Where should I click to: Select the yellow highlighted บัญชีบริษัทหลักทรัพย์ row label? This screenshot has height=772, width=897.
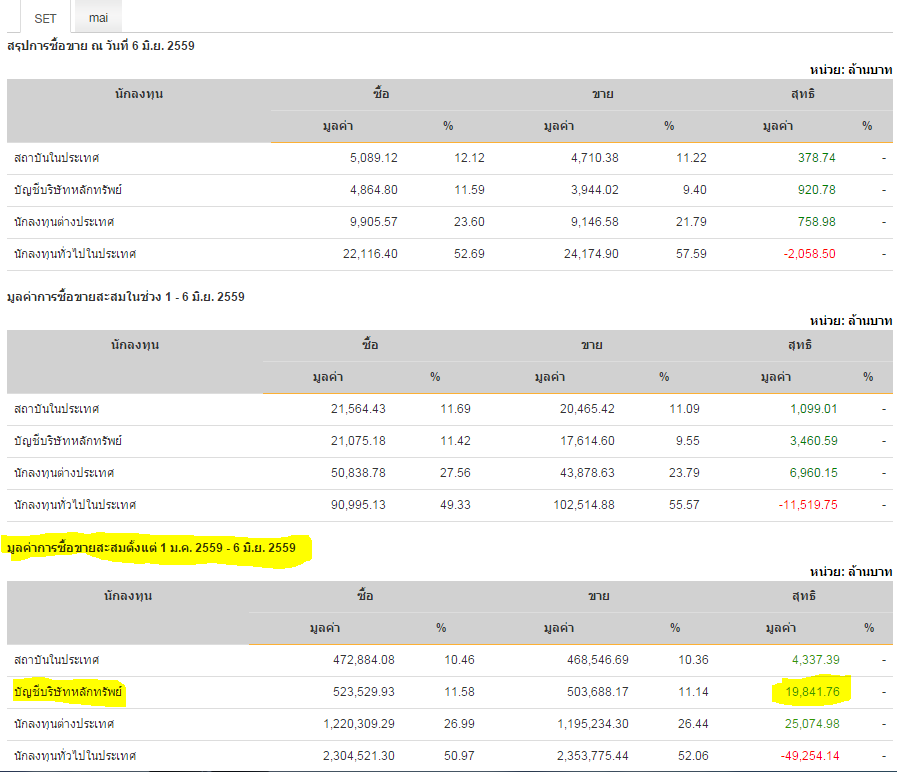point(68,691)
